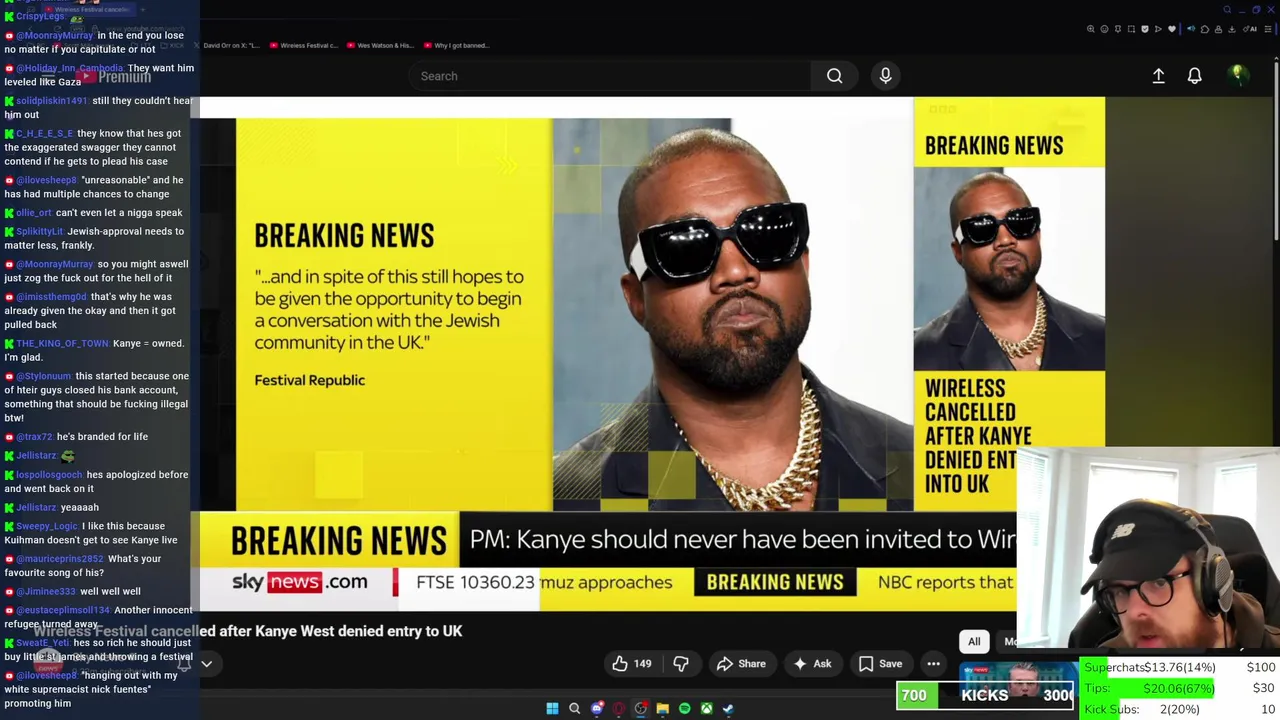Open 'Why I got banned...' bookmark
Image resolution: width=1280 pixels, height=720 pixels.
456,45
